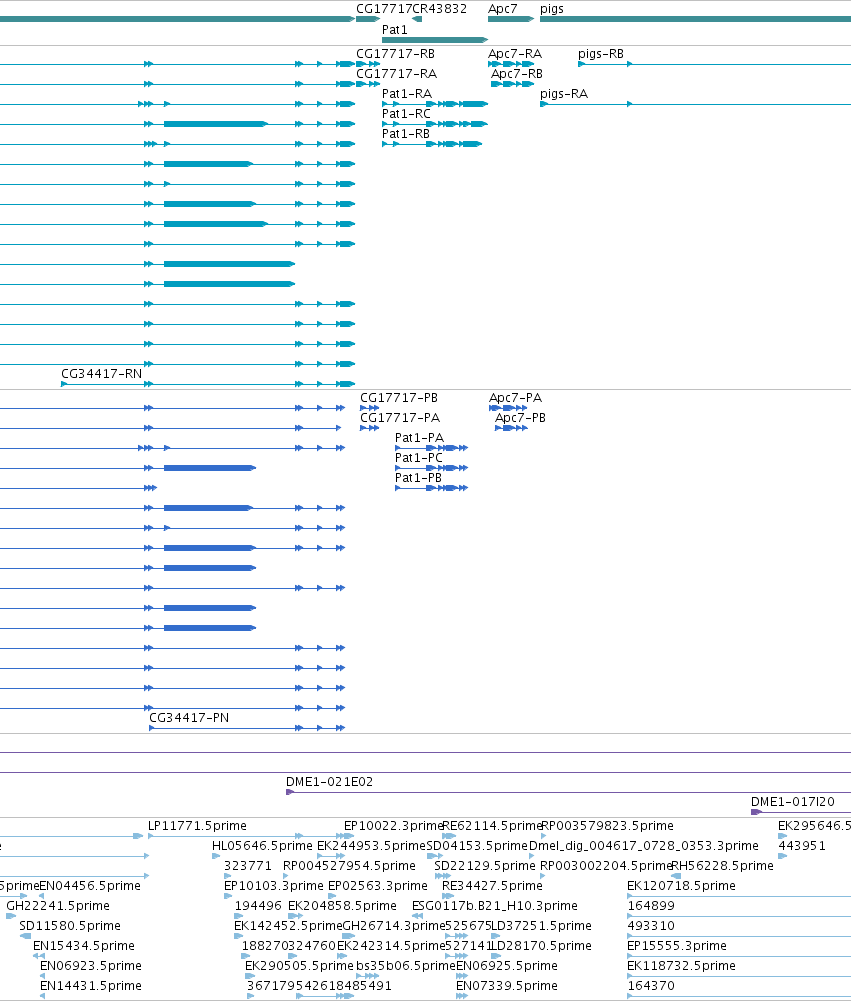Select the Apc7 gene span bar
This screenshot has height=1001, width=851.
pyautogui.click(x=511, y=19)
